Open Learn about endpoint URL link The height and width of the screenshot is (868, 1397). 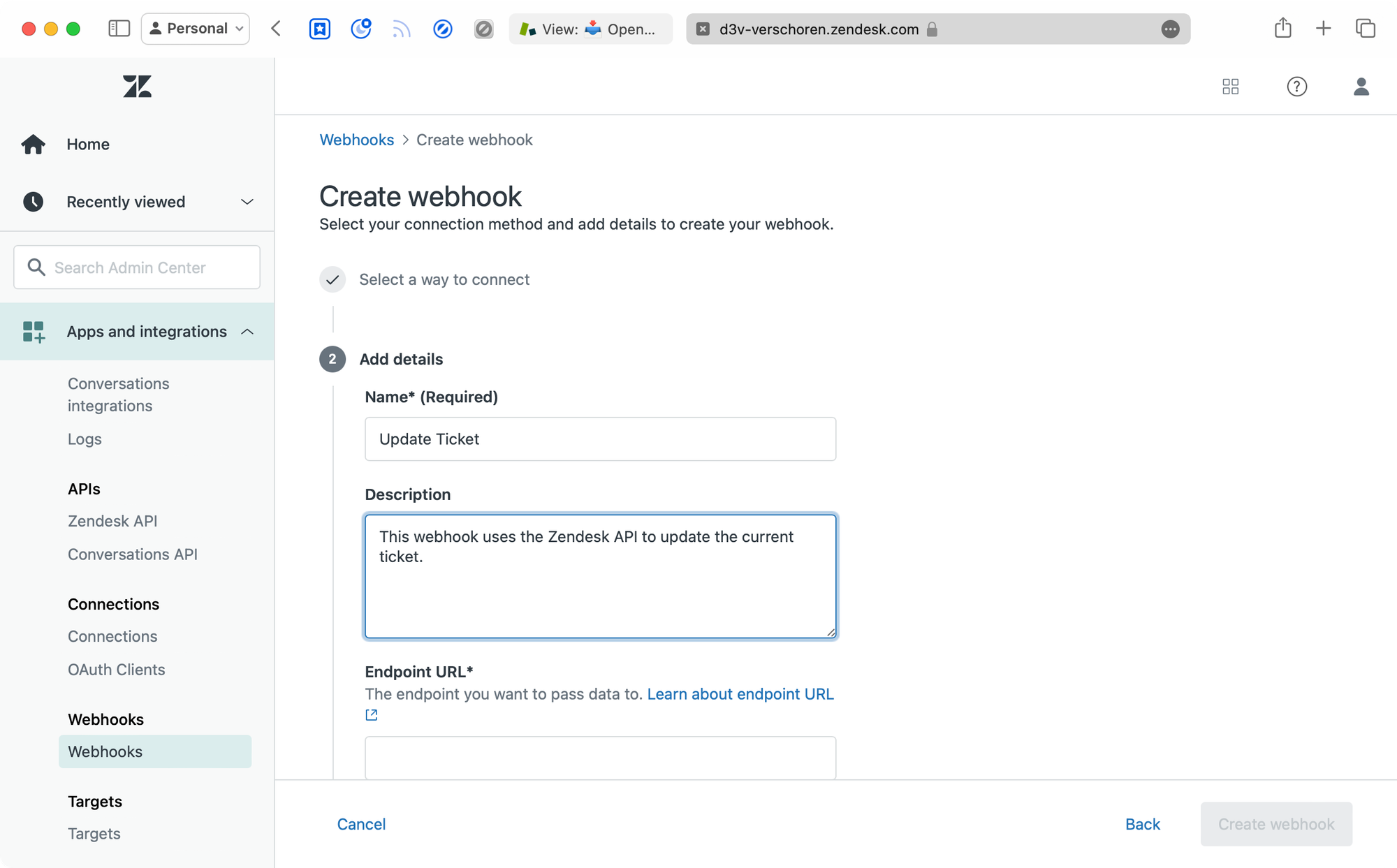[740, 694]
